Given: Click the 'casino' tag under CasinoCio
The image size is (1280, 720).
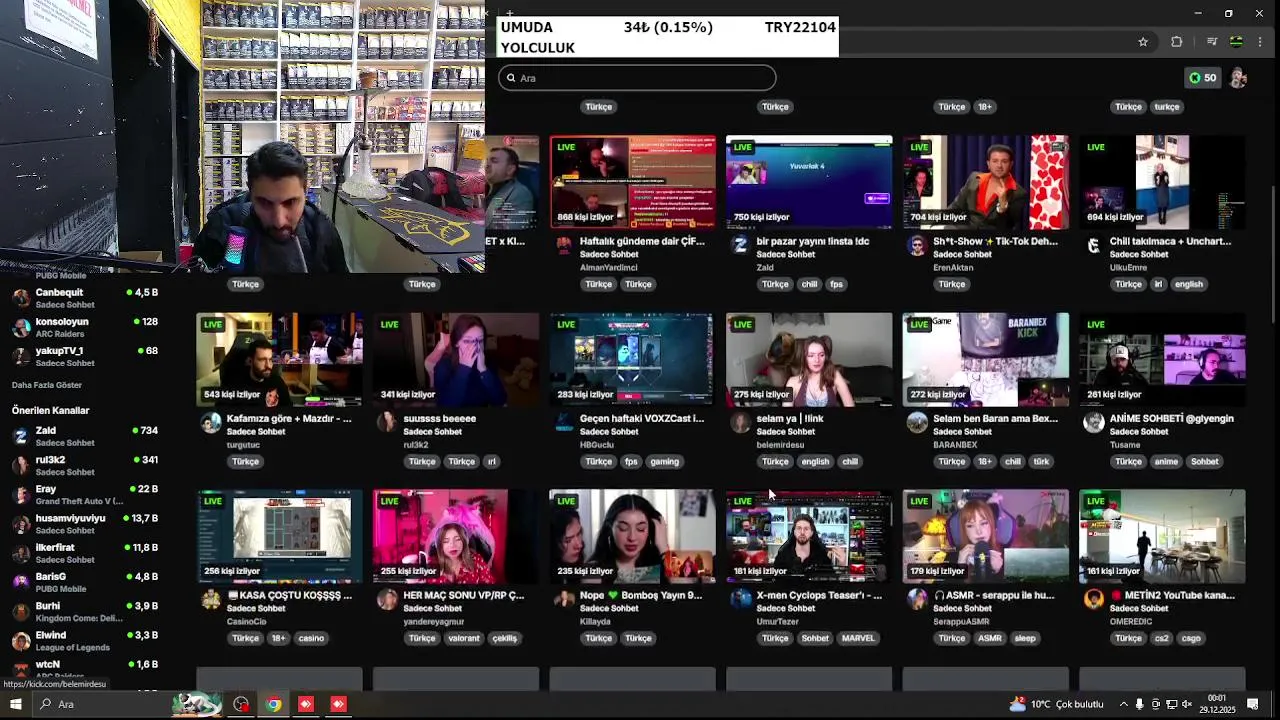Looking at the screenshot, I should 311,638.
